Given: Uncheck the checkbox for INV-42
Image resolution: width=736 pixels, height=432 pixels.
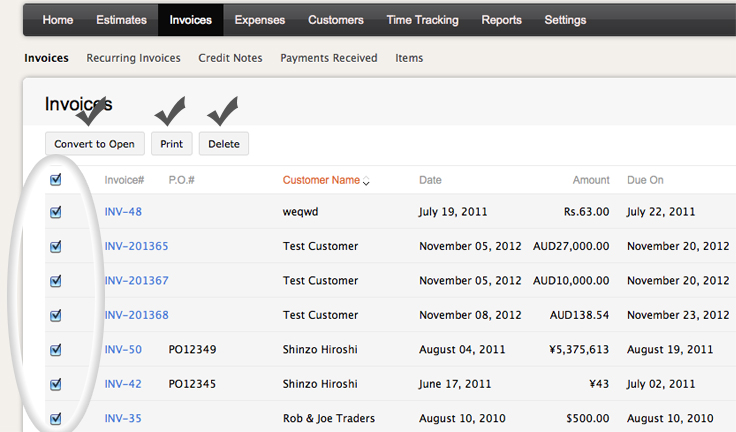Looking at the screenshot, I should tap(55, 384).
